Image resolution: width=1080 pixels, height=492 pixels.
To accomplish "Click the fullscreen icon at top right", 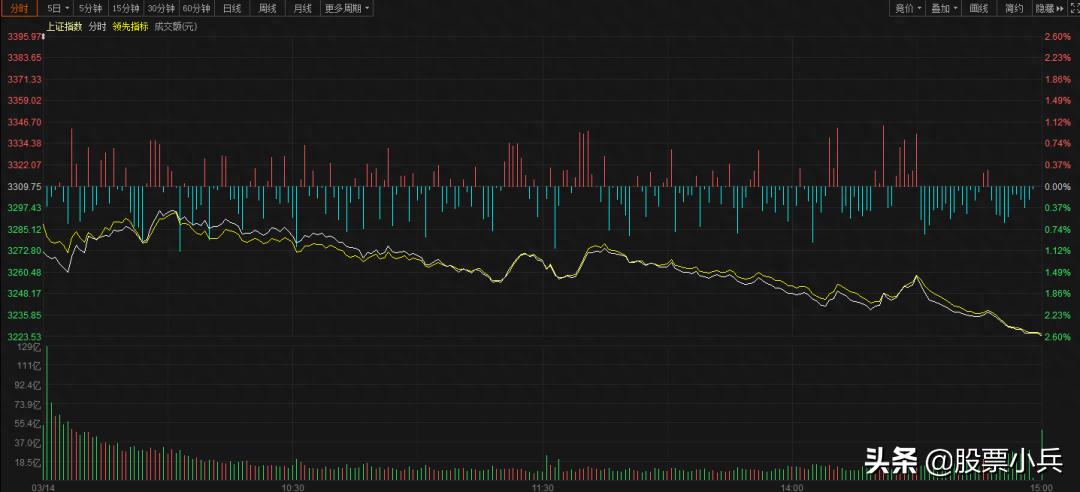I will coord(1071,8).
